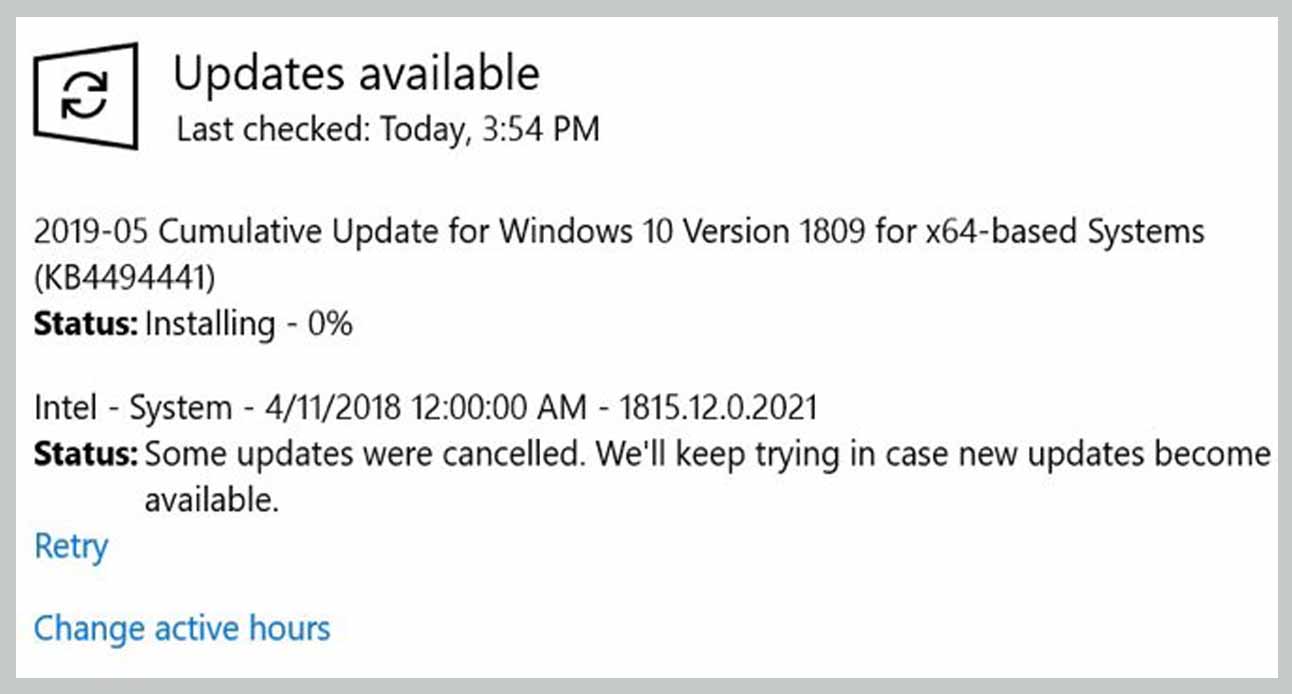Click the Windows Update refresh arrows icon

(x=85, y=98)
